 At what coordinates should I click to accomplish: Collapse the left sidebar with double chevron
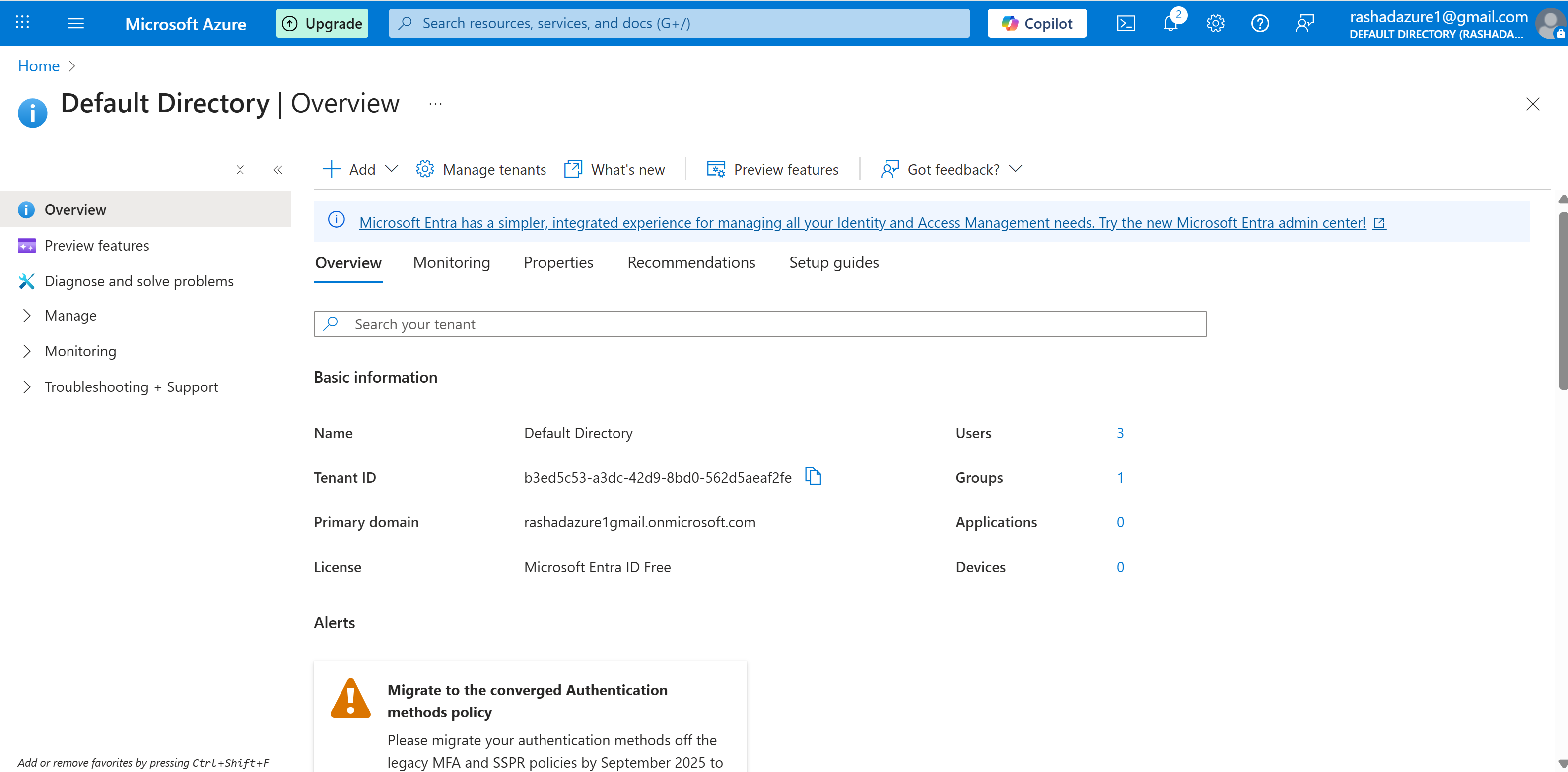(277, 170)
